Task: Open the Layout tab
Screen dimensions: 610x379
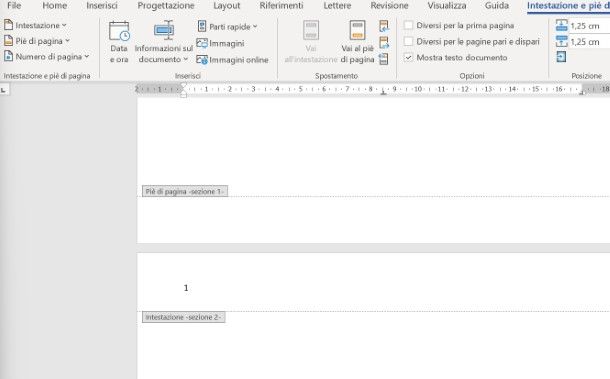Action: (x=226, y=6)
